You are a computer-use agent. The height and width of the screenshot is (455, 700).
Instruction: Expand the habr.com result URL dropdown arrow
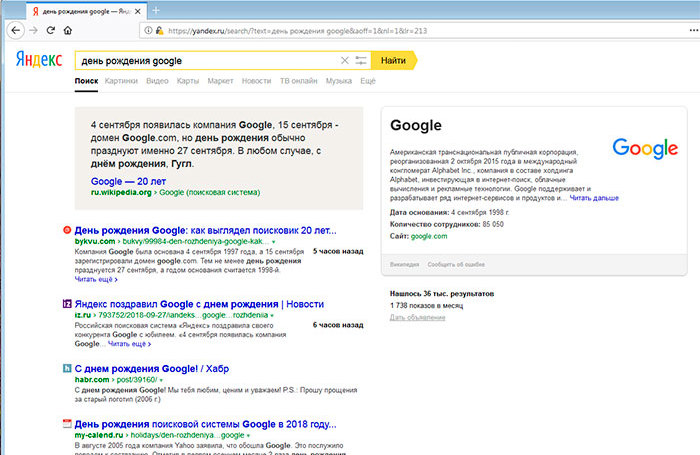click(161, 380)
